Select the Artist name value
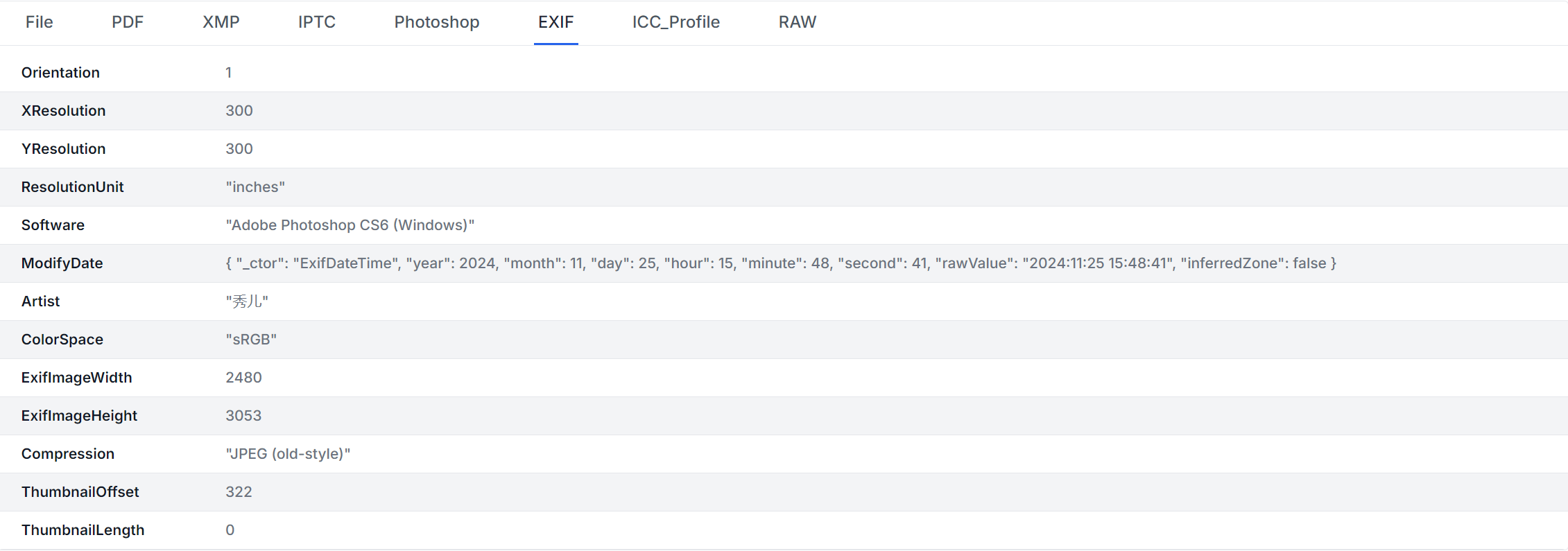This screenshot has width=1568, height=551. (x=246, y=301)
